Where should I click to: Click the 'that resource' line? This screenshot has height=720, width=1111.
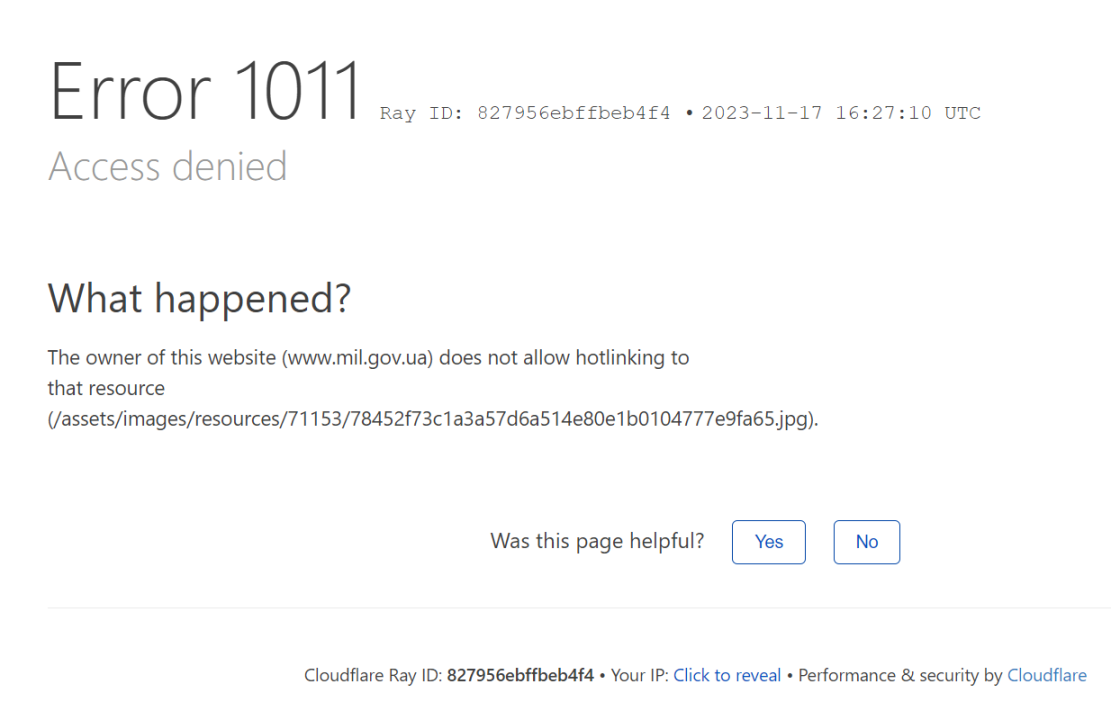point(106,388)
